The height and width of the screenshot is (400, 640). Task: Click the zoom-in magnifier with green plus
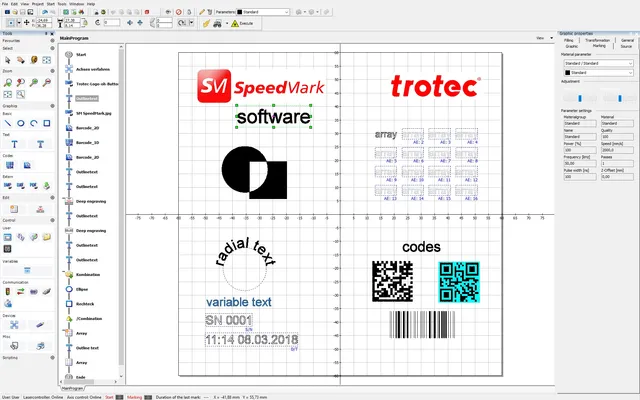(x=34, y=83)
